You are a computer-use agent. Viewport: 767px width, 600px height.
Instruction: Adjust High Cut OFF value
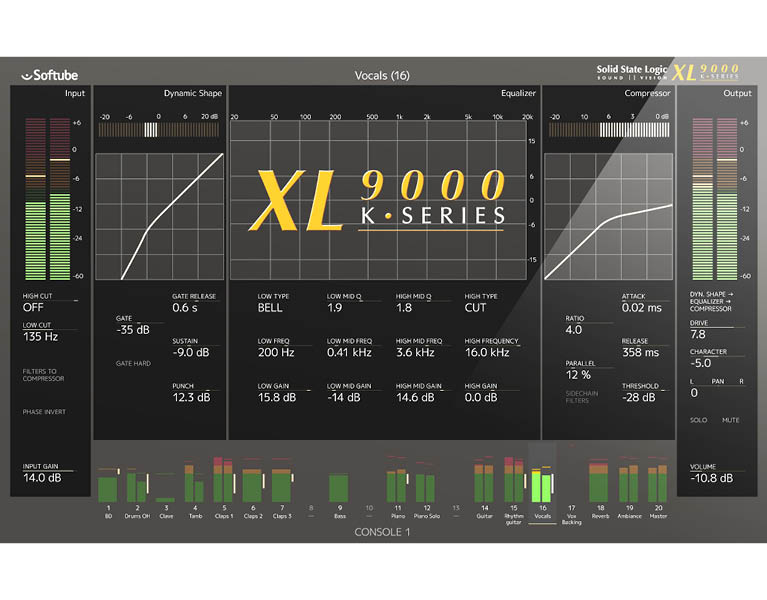pyautogui.click(x=33, y=308)
